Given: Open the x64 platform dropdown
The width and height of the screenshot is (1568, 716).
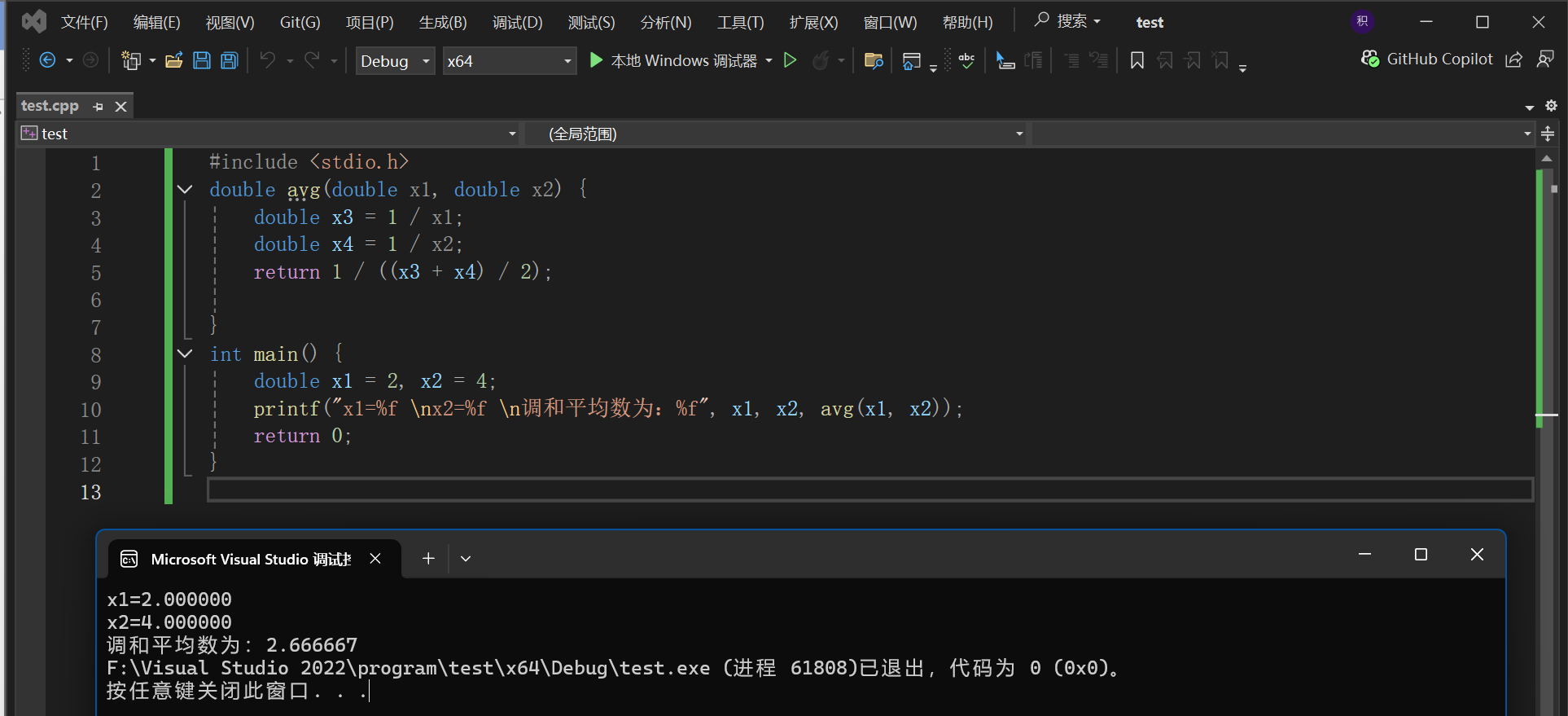Looking at the screenshot, I should tap(510, 61).
